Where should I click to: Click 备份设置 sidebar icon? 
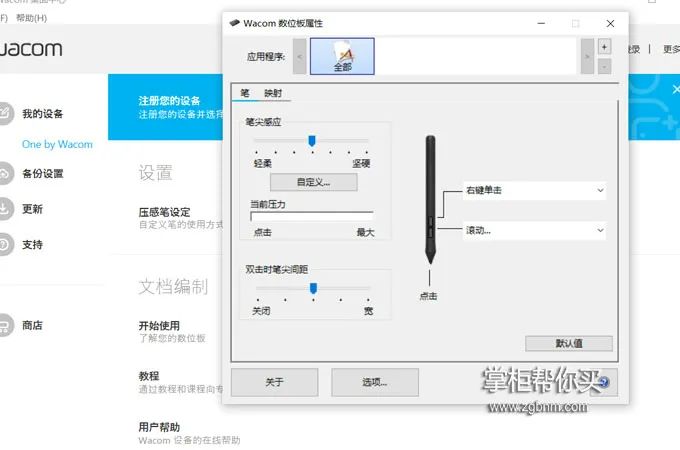click(x=4, y=173)
